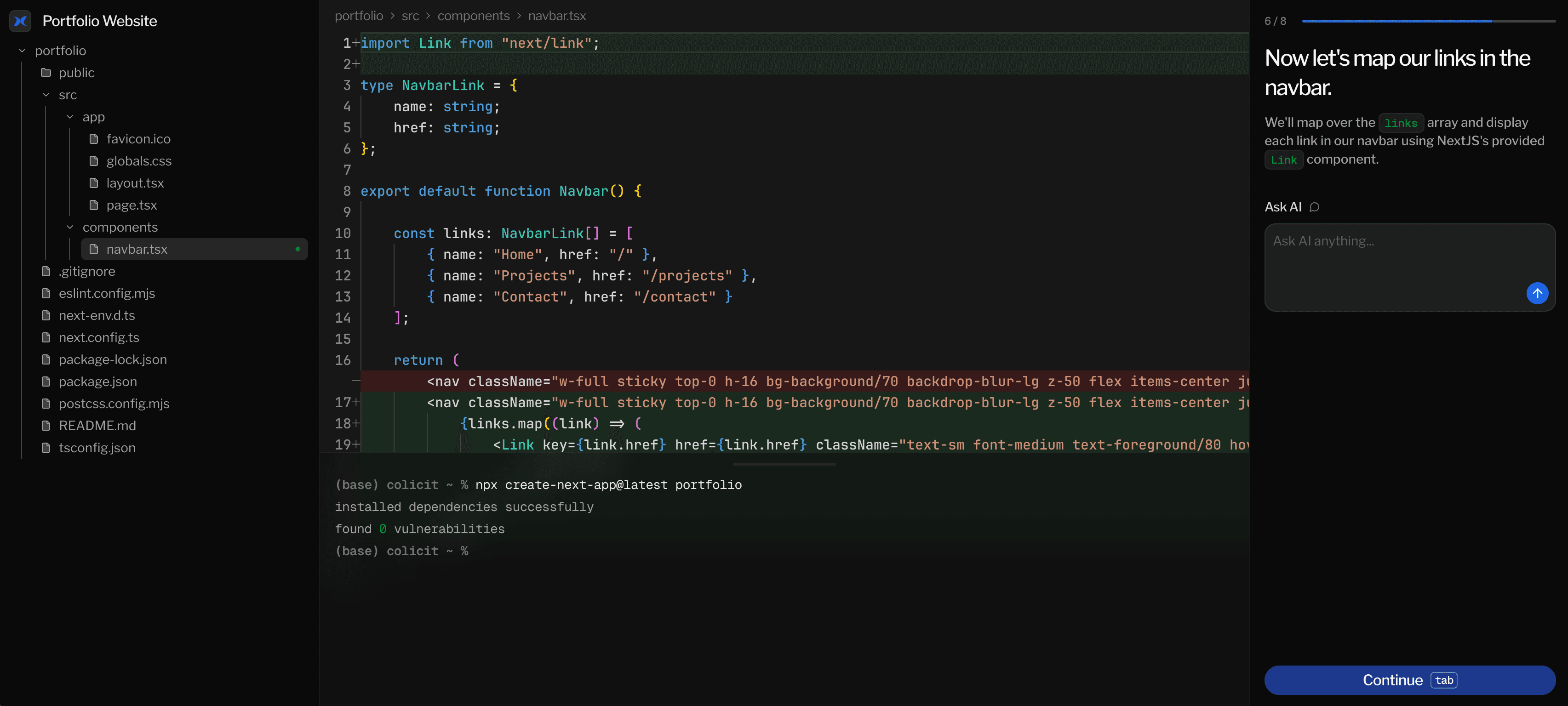Click line number 10 in the gutter
Screen dimensions: 1568x706
click(343, 233)
